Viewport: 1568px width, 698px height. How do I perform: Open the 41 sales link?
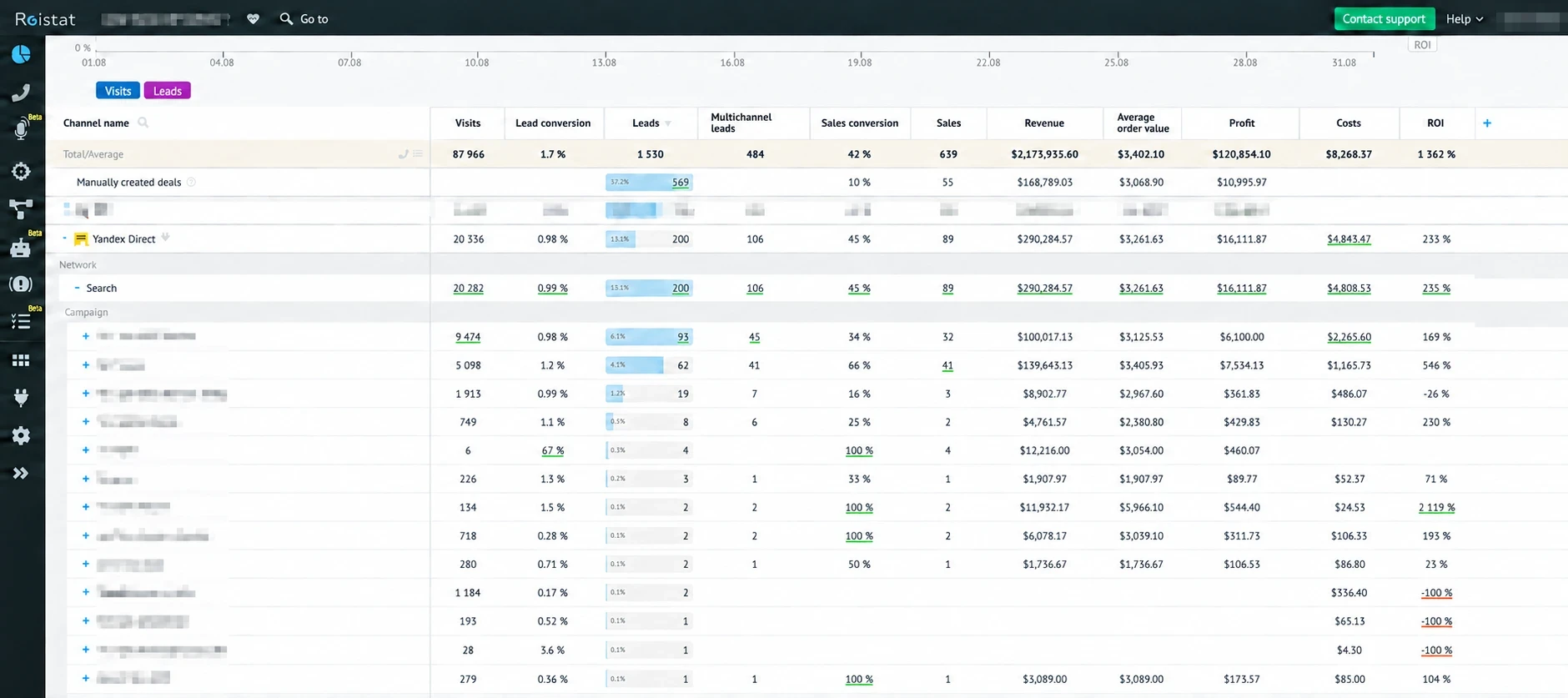pos(947,364)
